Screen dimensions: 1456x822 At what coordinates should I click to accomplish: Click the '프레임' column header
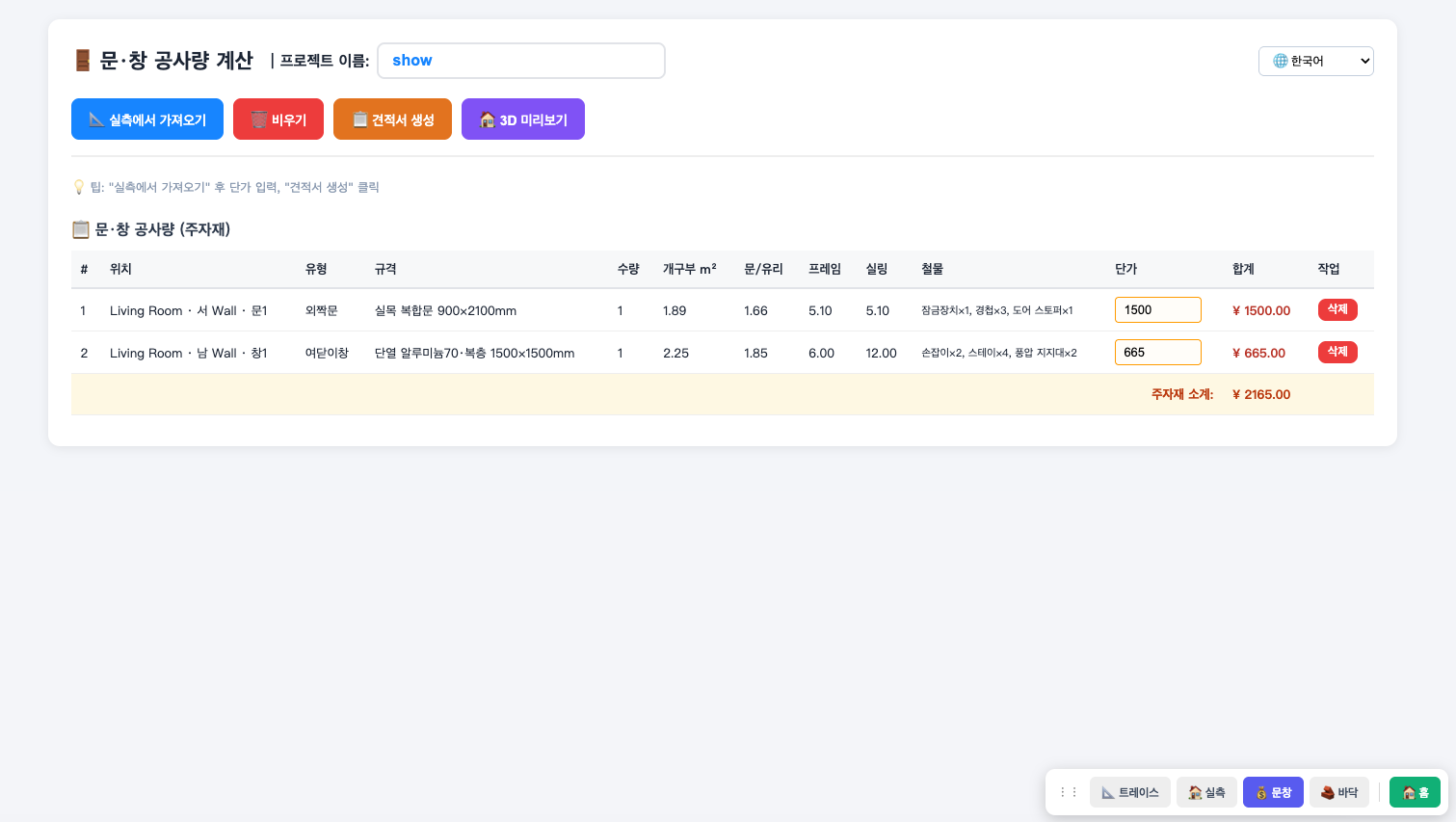point(825,269)
